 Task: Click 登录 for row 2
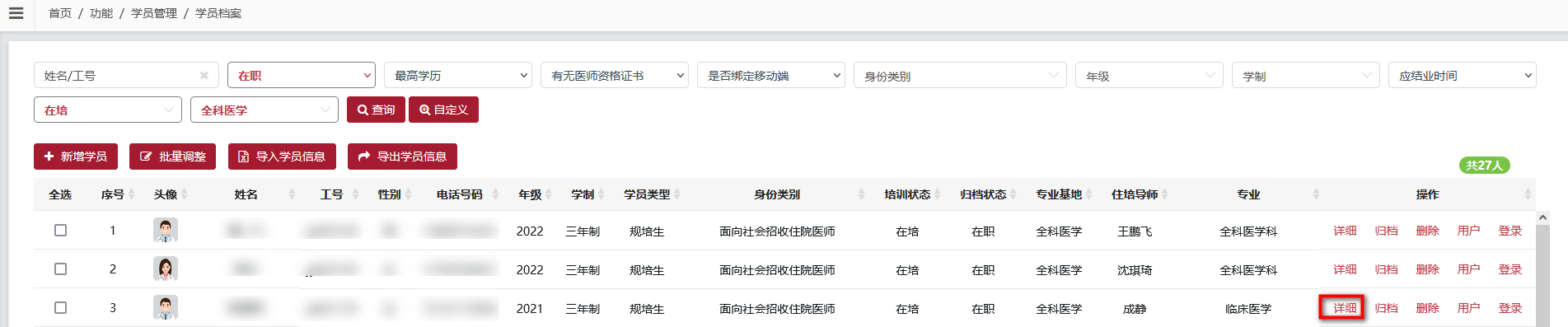pos(1509,269)
